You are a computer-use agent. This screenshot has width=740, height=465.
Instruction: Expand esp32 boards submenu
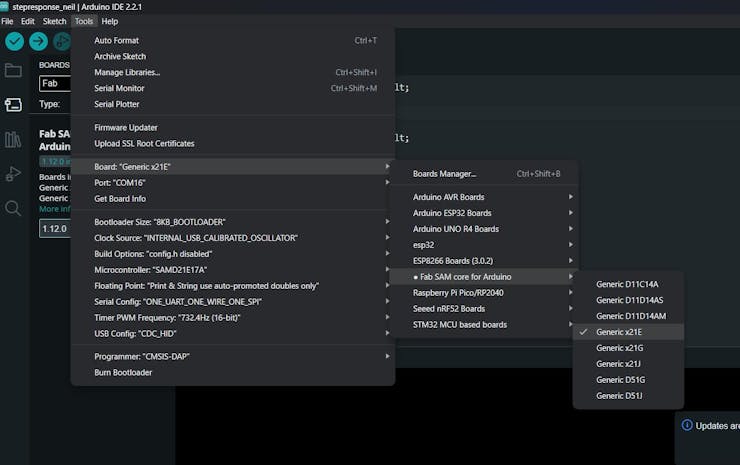click(485, 245)
